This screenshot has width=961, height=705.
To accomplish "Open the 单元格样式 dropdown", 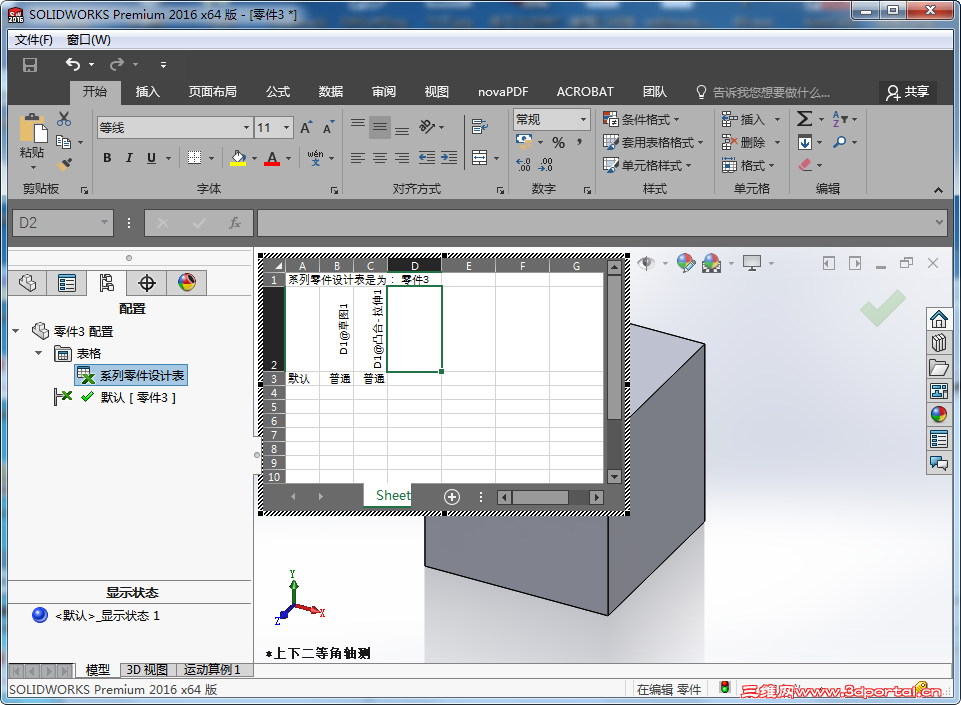I will [648, 165].
